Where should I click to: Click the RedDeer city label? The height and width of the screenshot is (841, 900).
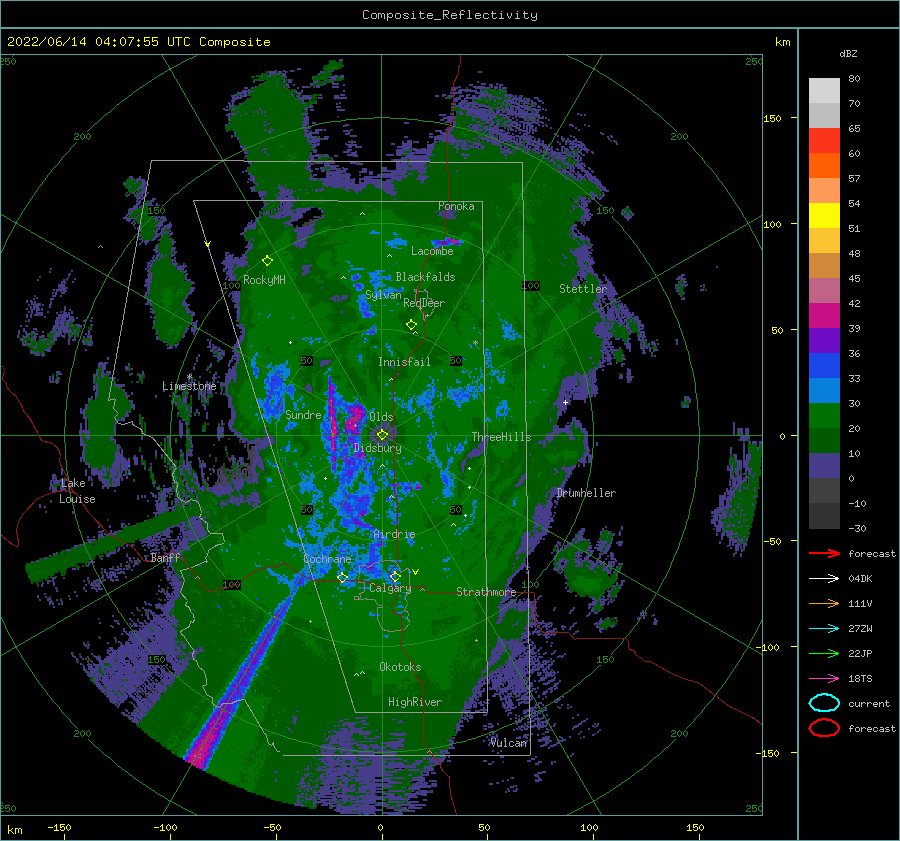pos(424,303)
